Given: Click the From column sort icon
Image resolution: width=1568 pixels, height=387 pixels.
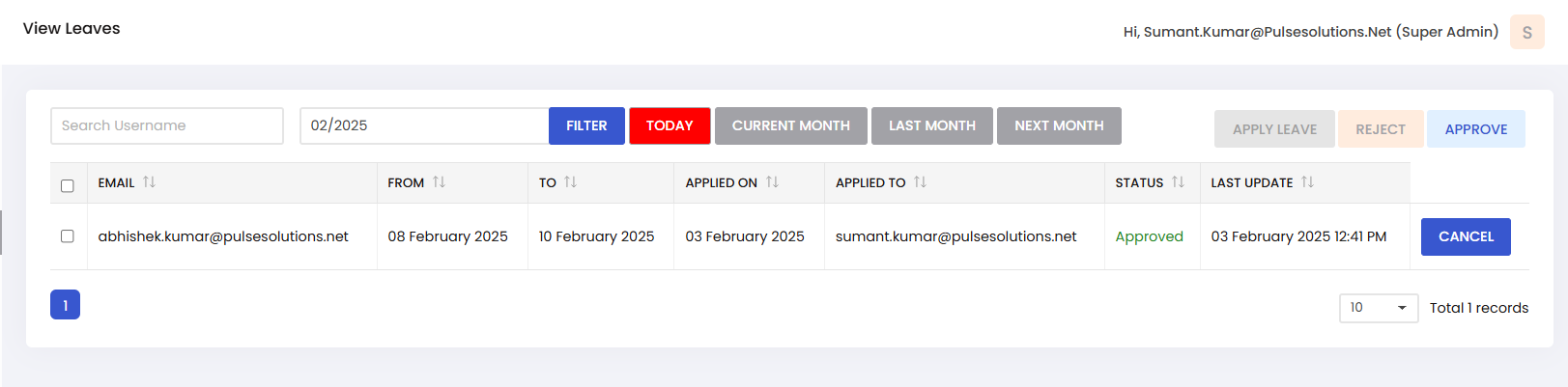Looking at the screenshot, I should coord(439,182).
